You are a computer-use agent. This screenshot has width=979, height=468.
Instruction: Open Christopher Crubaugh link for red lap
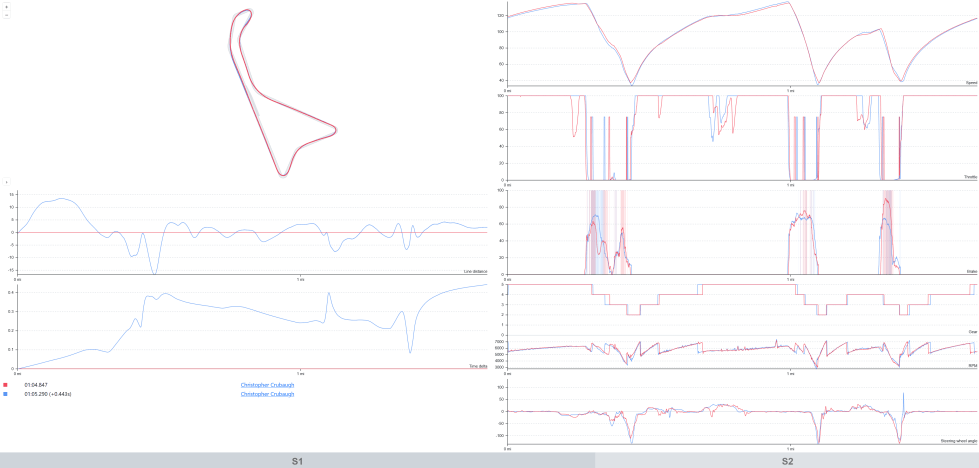pyautogui.click(x=267, y=384)
